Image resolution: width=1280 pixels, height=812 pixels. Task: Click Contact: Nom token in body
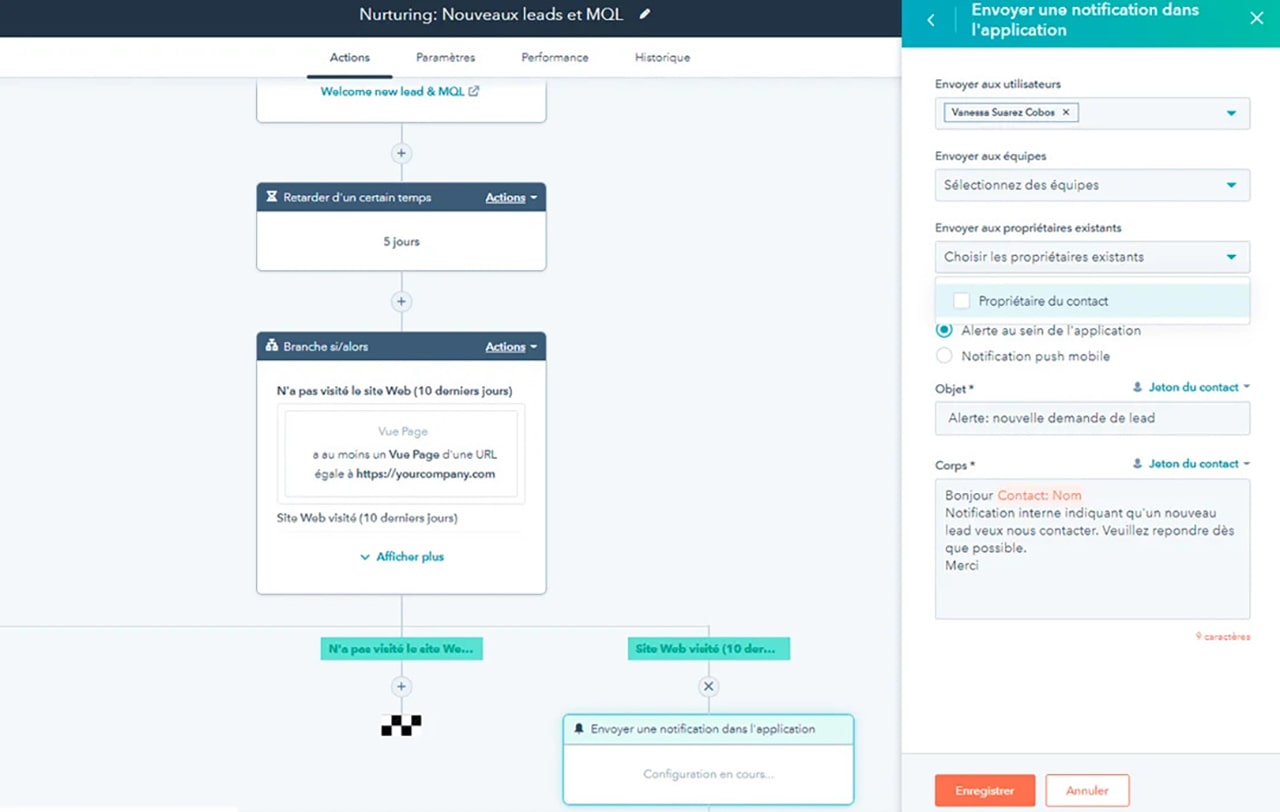(x=1039, y=495)
